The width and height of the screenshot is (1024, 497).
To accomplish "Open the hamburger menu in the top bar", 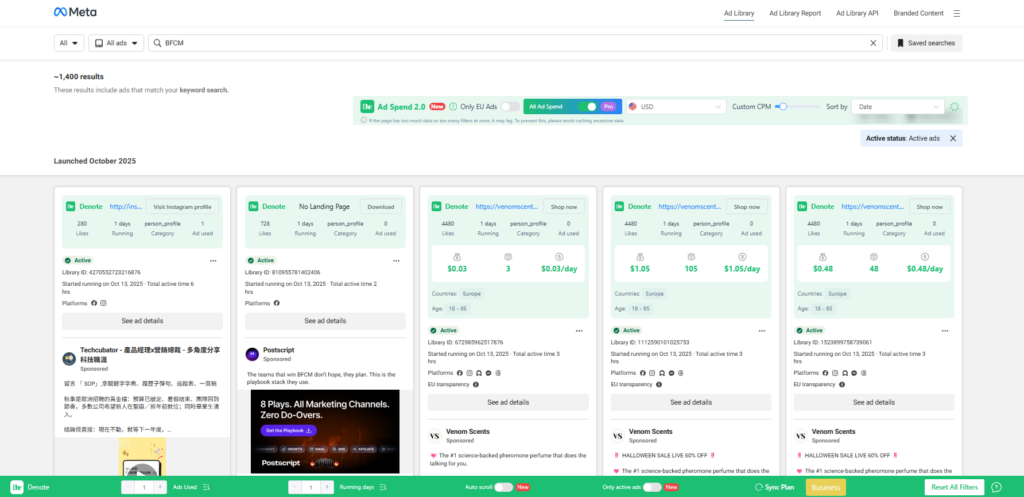I will point(957,13).
